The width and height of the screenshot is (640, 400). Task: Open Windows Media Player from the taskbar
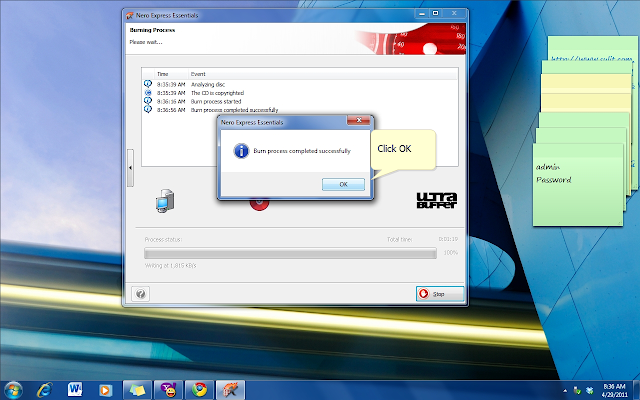(x=105, y=390)
